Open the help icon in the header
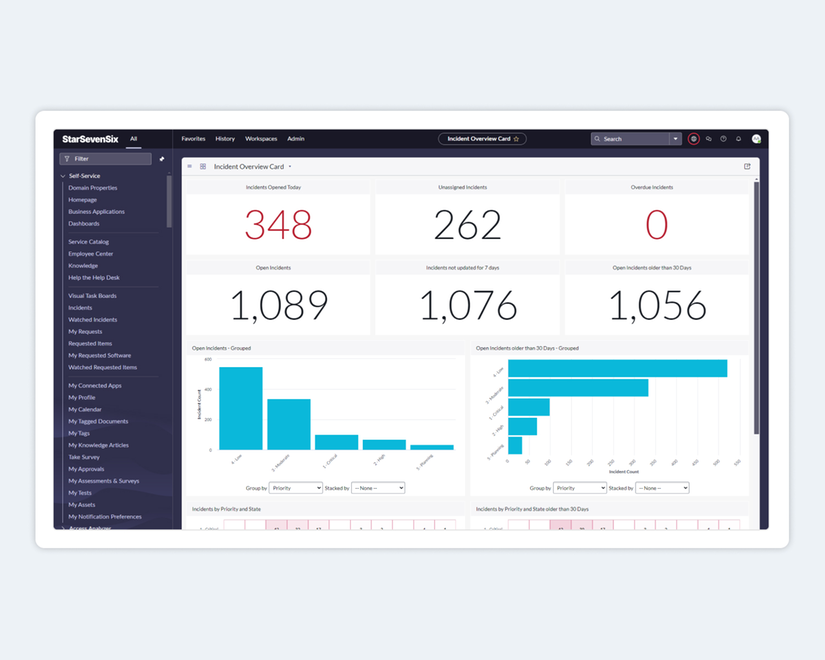The width and height of the screenshot is (825, 660). tap(724, 139)
